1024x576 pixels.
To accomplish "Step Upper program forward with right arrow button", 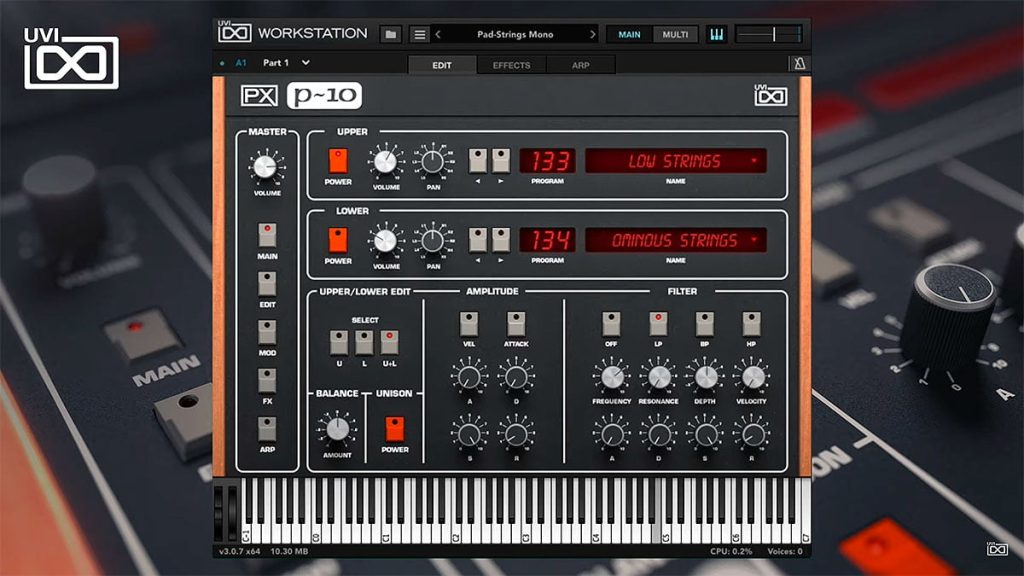I will click(x=501, y=161).
